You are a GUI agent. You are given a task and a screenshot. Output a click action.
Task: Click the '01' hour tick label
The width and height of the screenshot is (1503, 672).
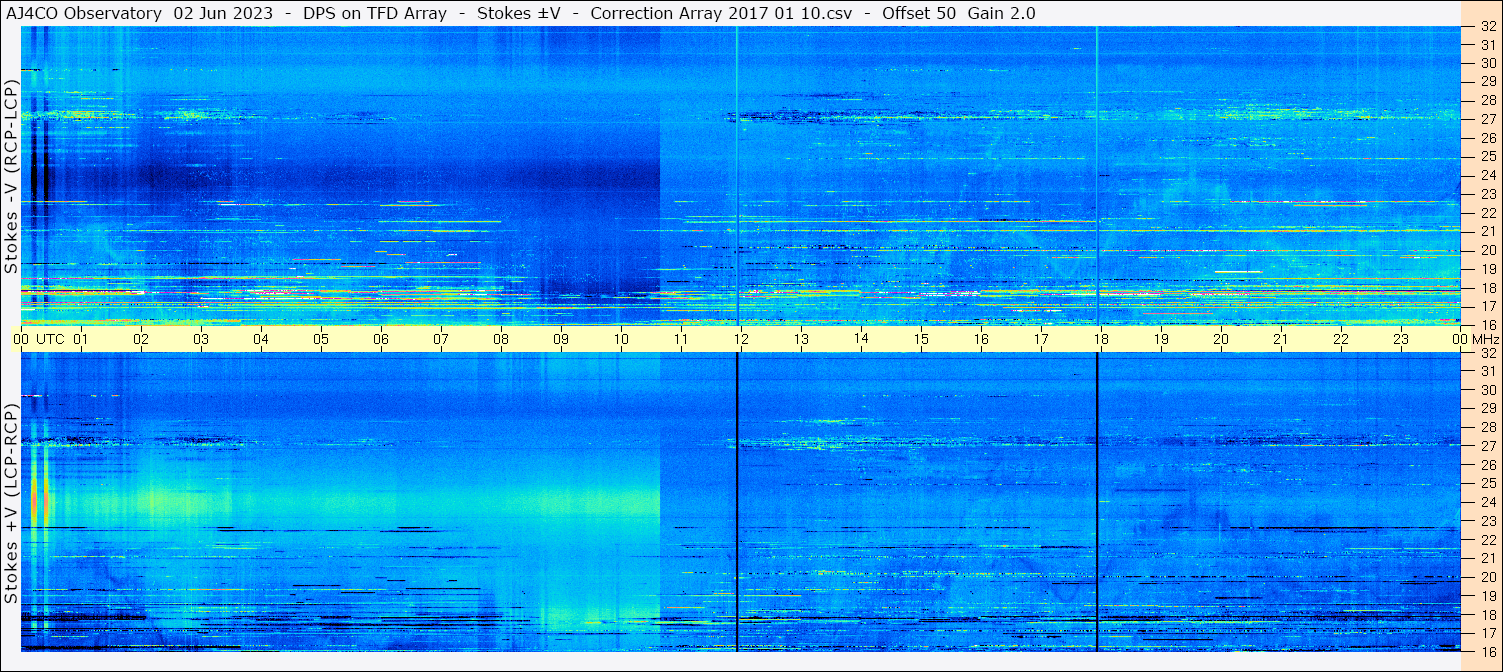pos(81,339)
